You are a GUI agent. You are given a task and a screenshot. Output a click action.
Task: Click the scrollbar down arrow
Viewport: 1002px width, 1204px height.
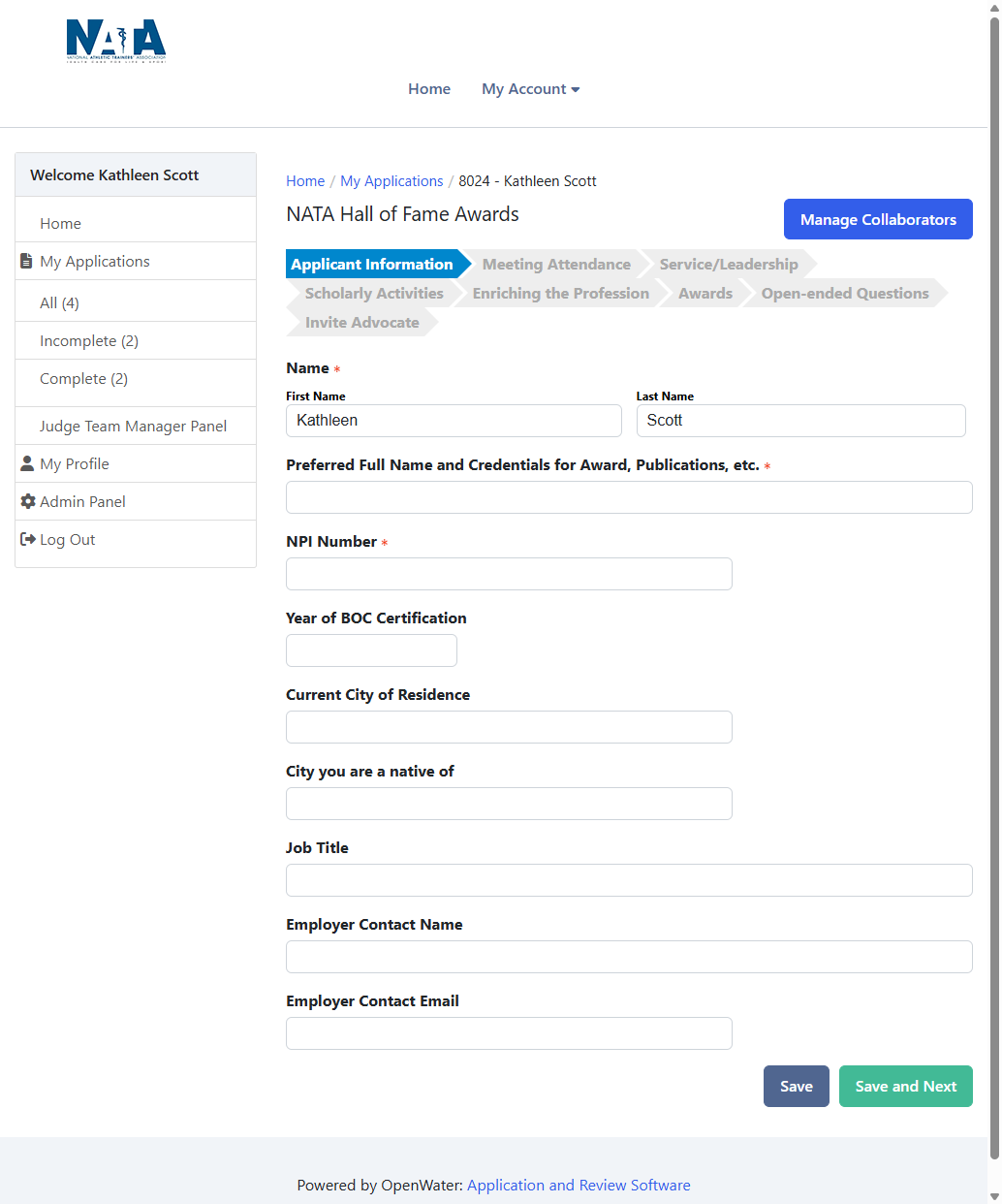point(994,1195)
